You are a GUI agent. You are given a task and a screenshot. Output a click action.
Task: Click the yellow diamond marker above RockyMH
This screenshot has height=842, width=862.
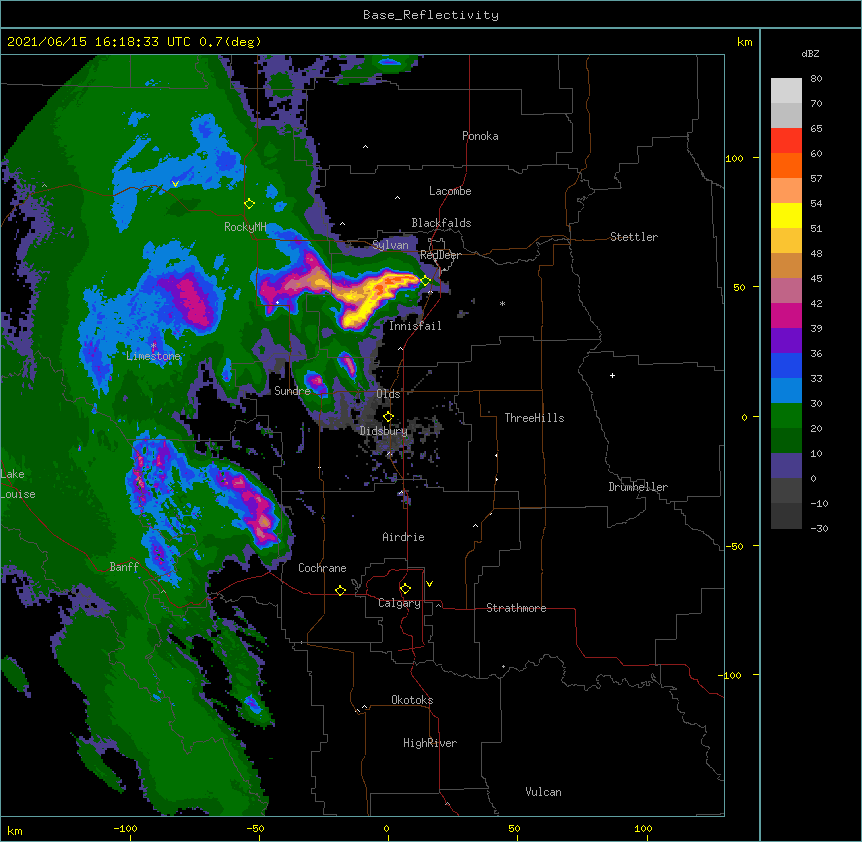[x=249, y=204]
